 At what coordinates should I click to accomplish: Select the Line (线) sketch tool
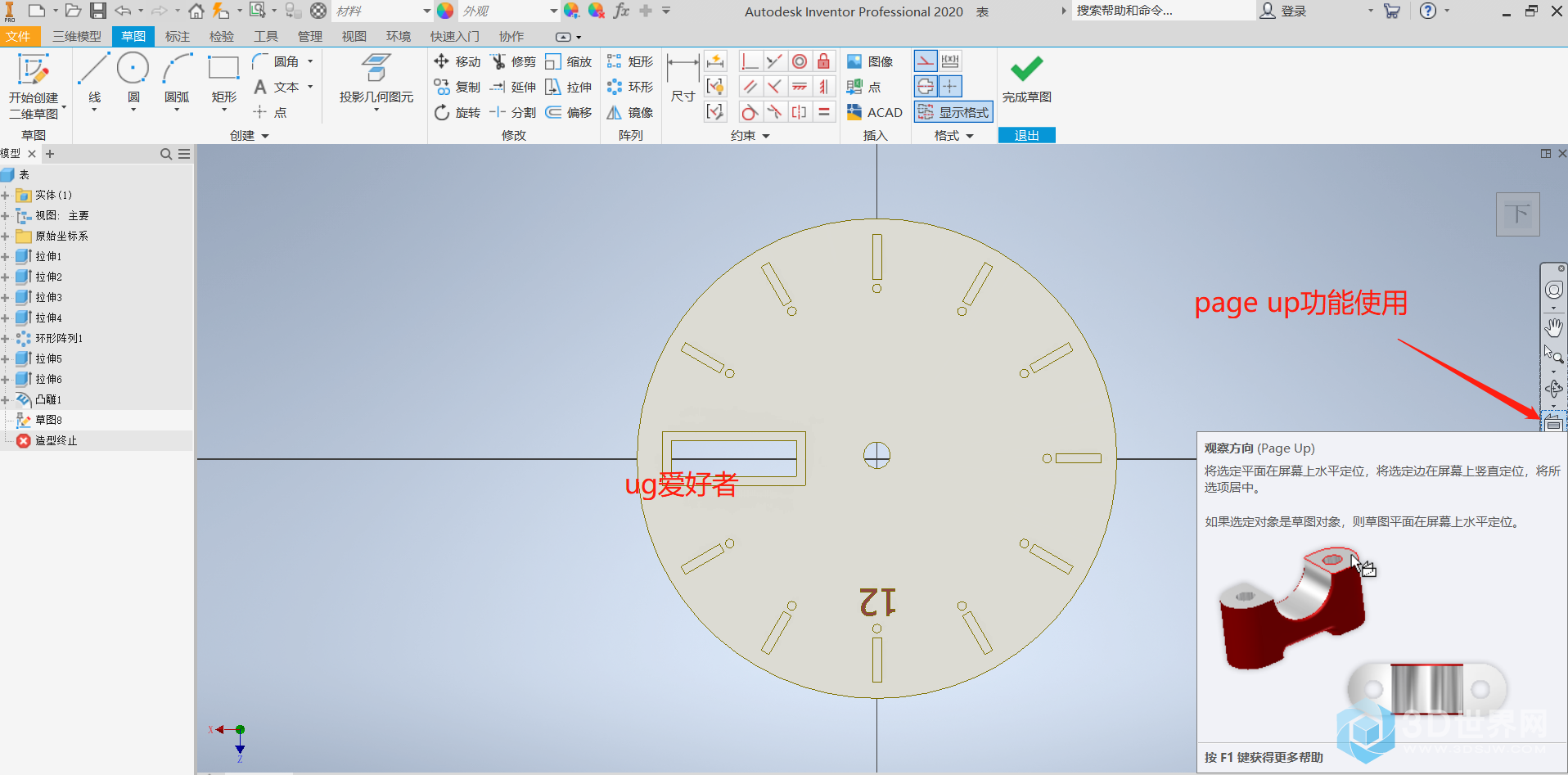tap(94, 79)
